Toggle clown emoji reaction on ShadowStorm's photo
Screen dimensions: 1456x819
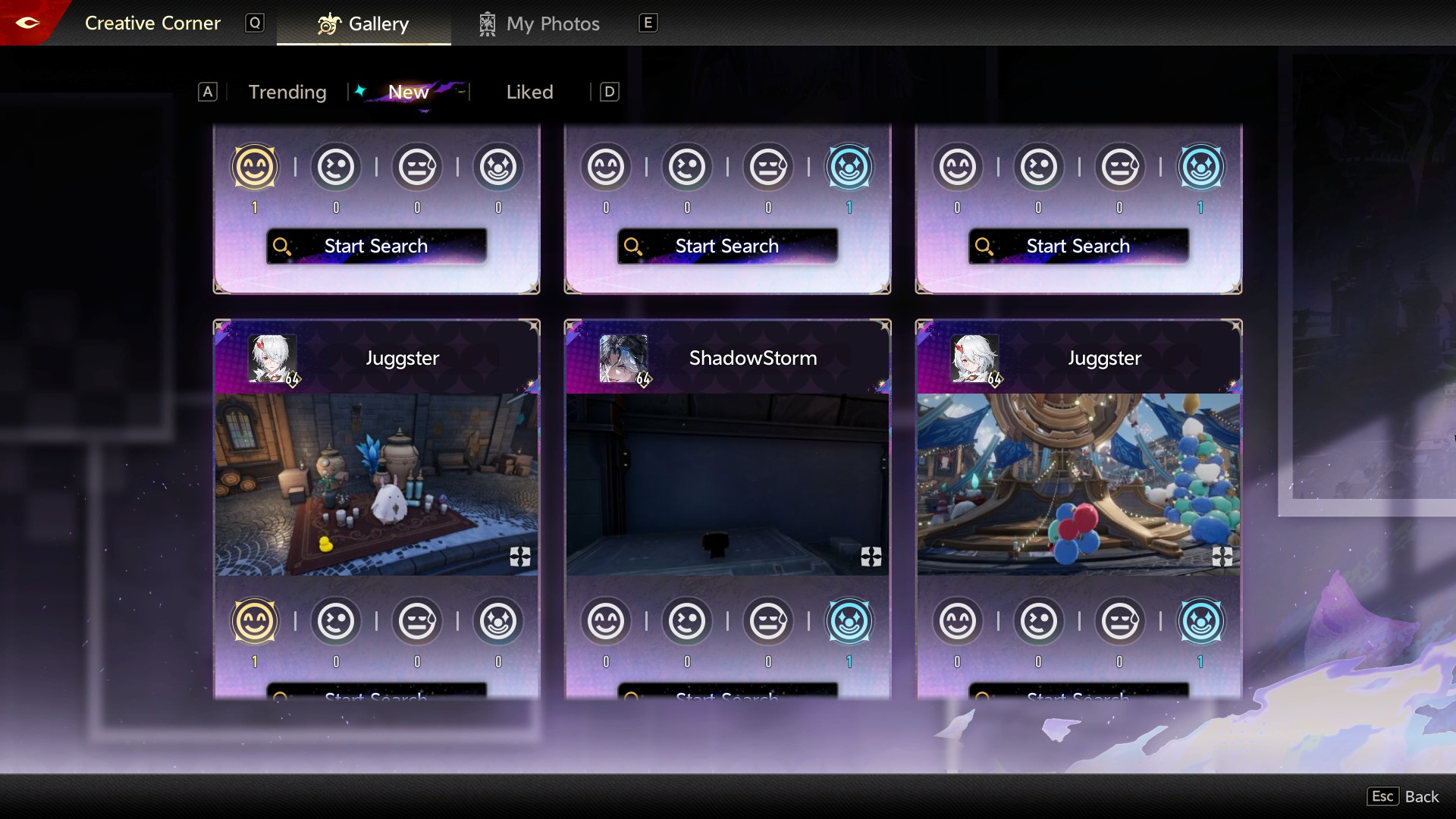coord(849,621)
